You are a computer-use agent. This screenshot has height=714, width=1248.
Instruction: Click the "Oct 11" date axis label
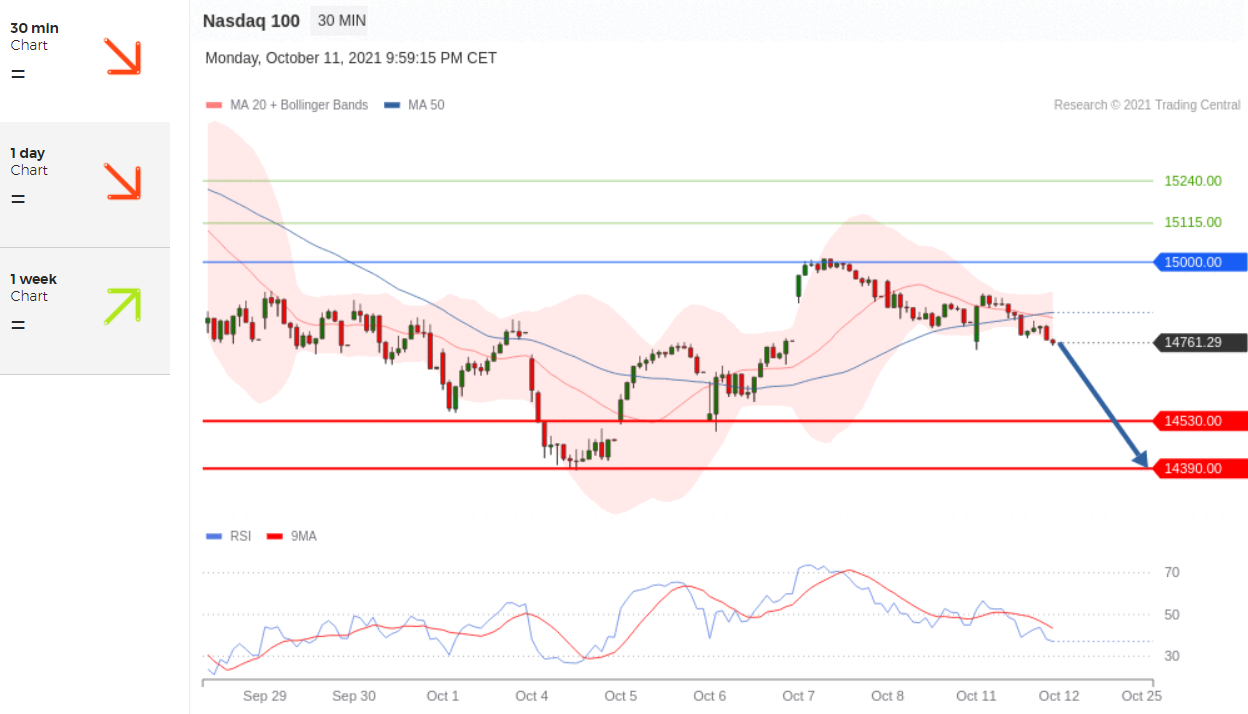point(976,696)
